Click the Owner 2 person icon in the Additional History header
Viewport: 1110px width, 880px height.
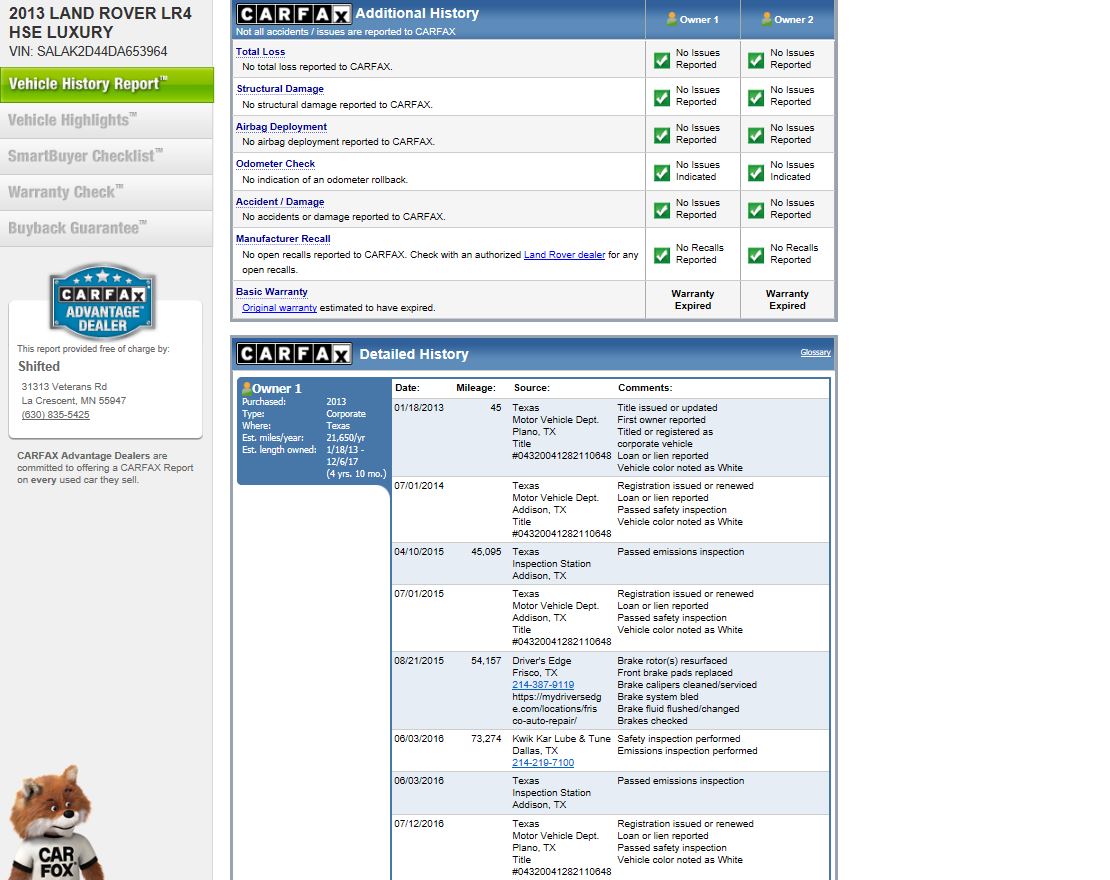click(x=766, y=19)
